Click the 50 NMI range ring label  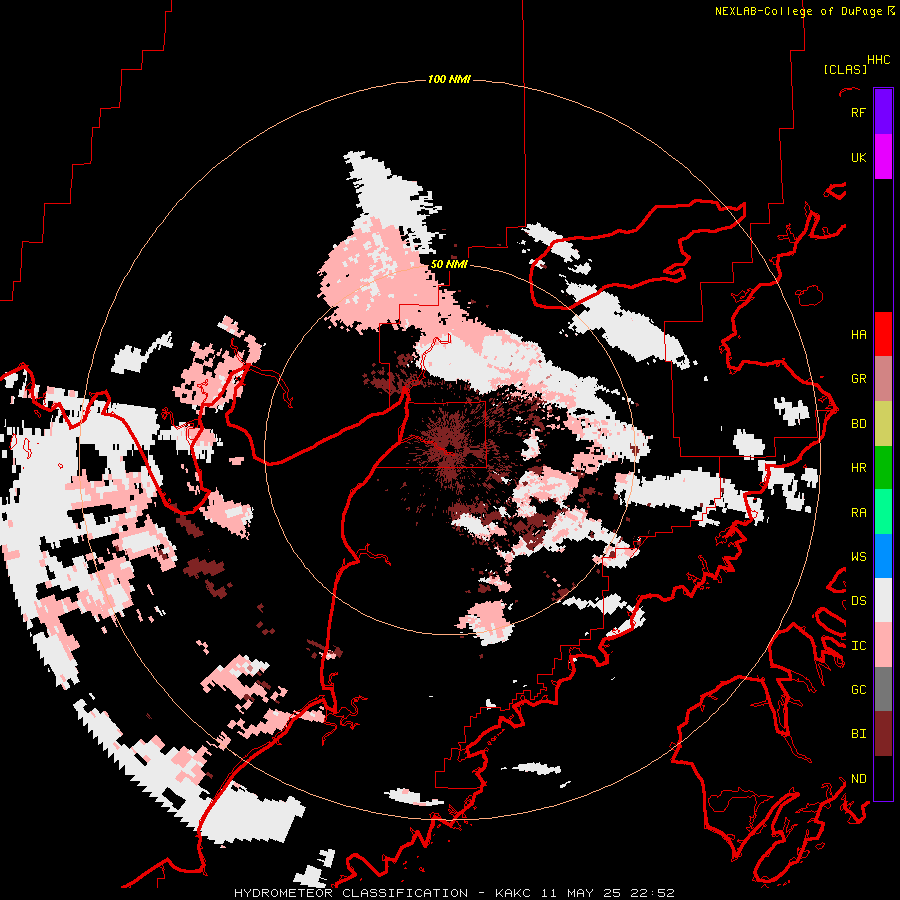(449, 264)
